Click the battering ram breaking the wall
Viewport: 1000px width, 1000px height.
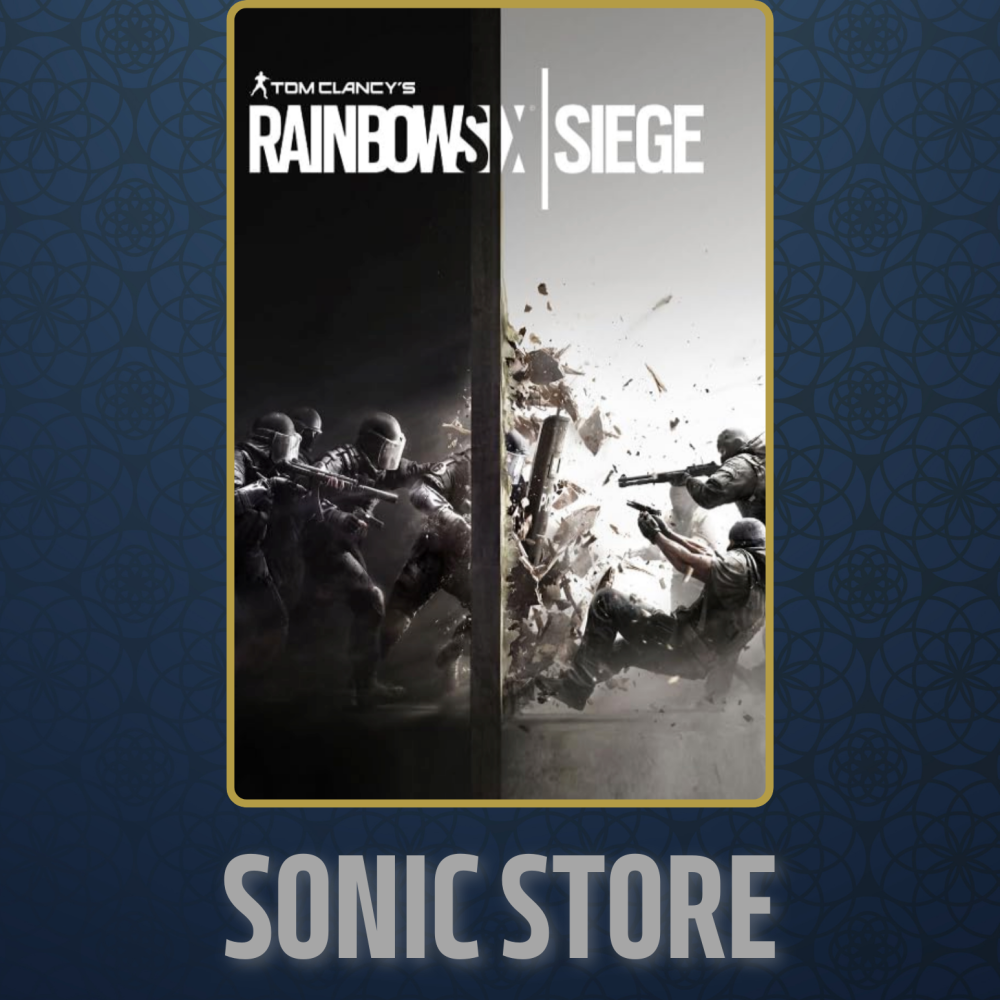546,485
